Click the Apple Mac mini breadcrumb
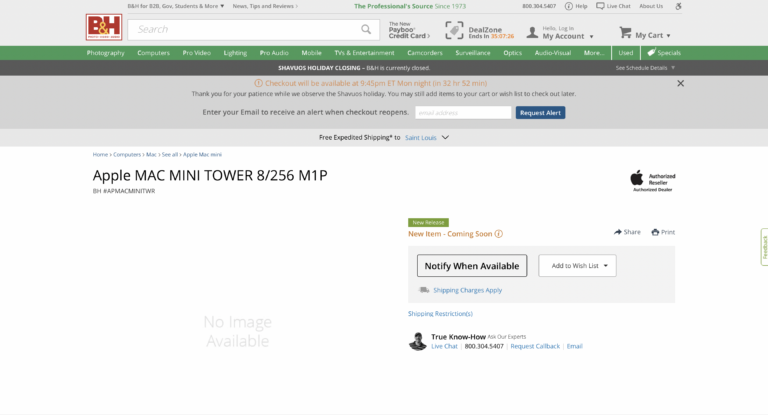Image resolution: width=768 pixels, height=415 pixels. (x=202, y=154)
